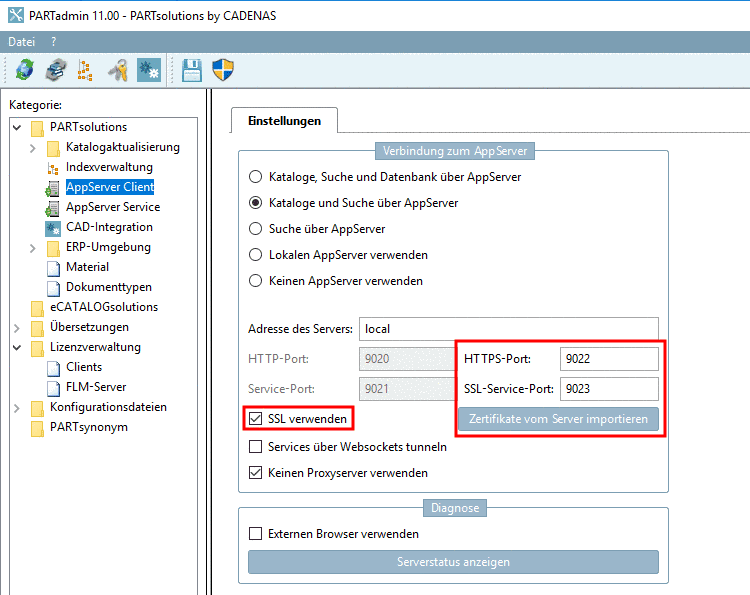750x595 pixels.
Task: Click the Dokumenttypen document icon
Action: (x=54, y=288)
